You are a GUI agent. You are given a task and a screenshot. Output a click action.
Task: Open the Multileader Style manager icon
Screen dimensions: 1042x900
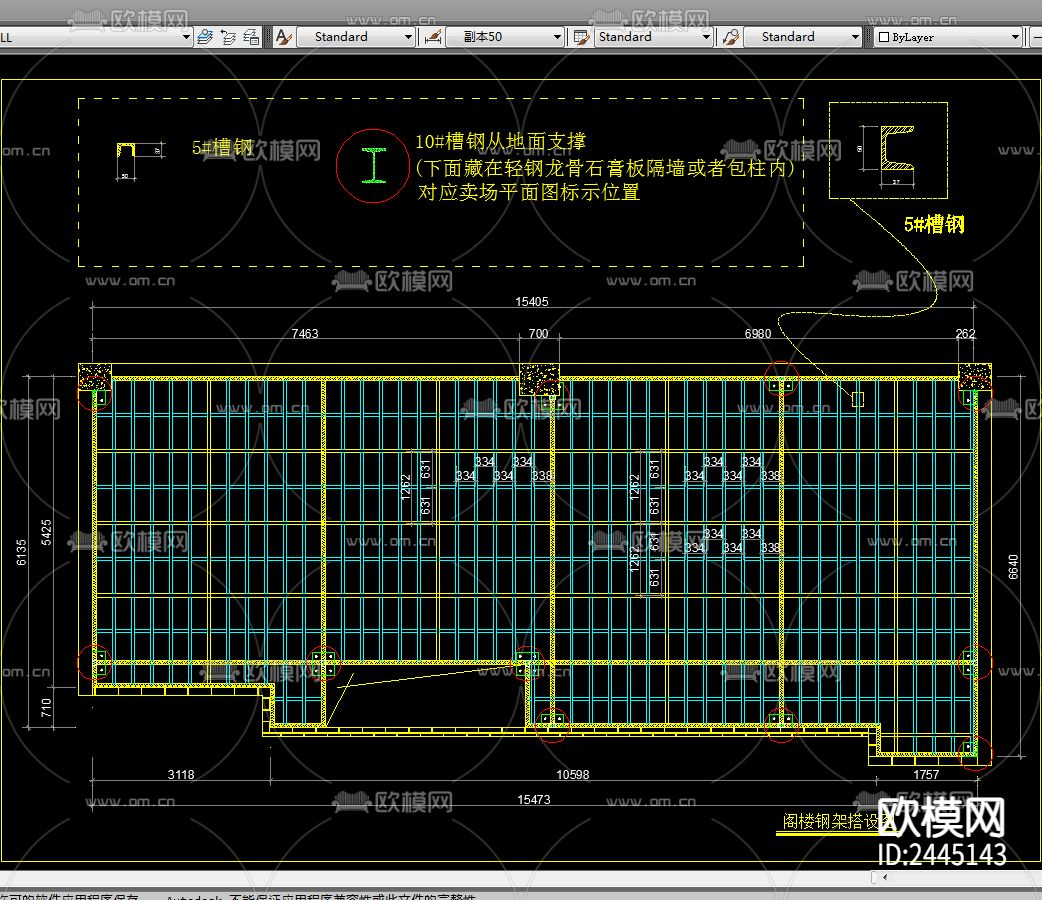pyautogui.click(x=731, y=37)
